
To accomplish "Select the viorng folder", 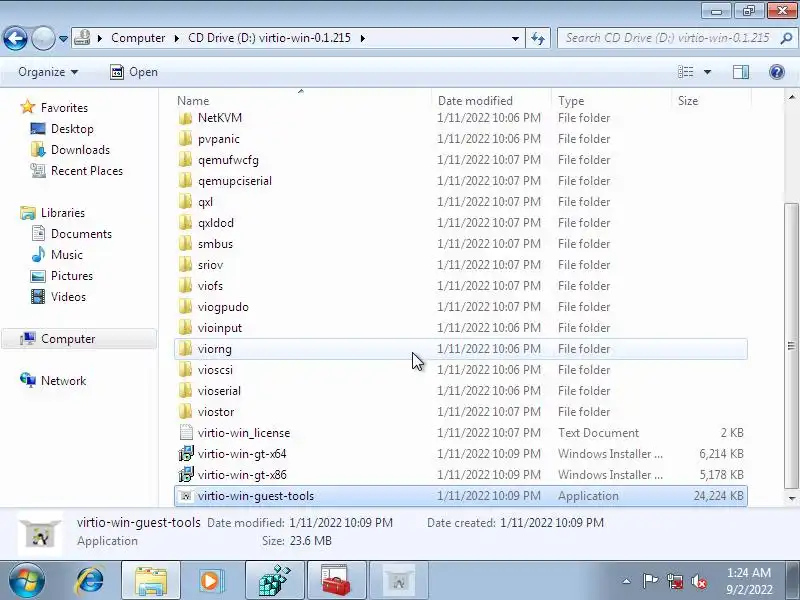I will click(x=461, y=349).
